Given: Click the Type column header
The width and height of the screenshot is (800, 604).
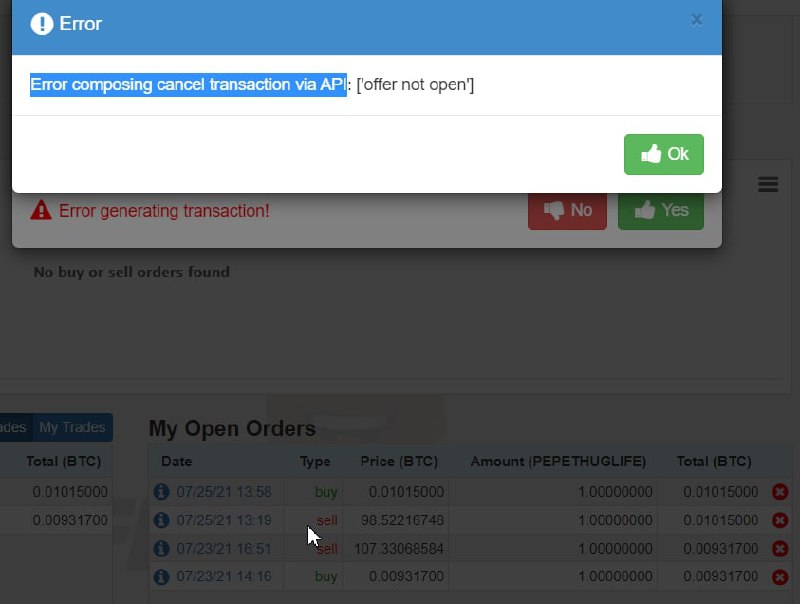Looking at the screenshot, I should pyautogui.click(x=315, y=461).
